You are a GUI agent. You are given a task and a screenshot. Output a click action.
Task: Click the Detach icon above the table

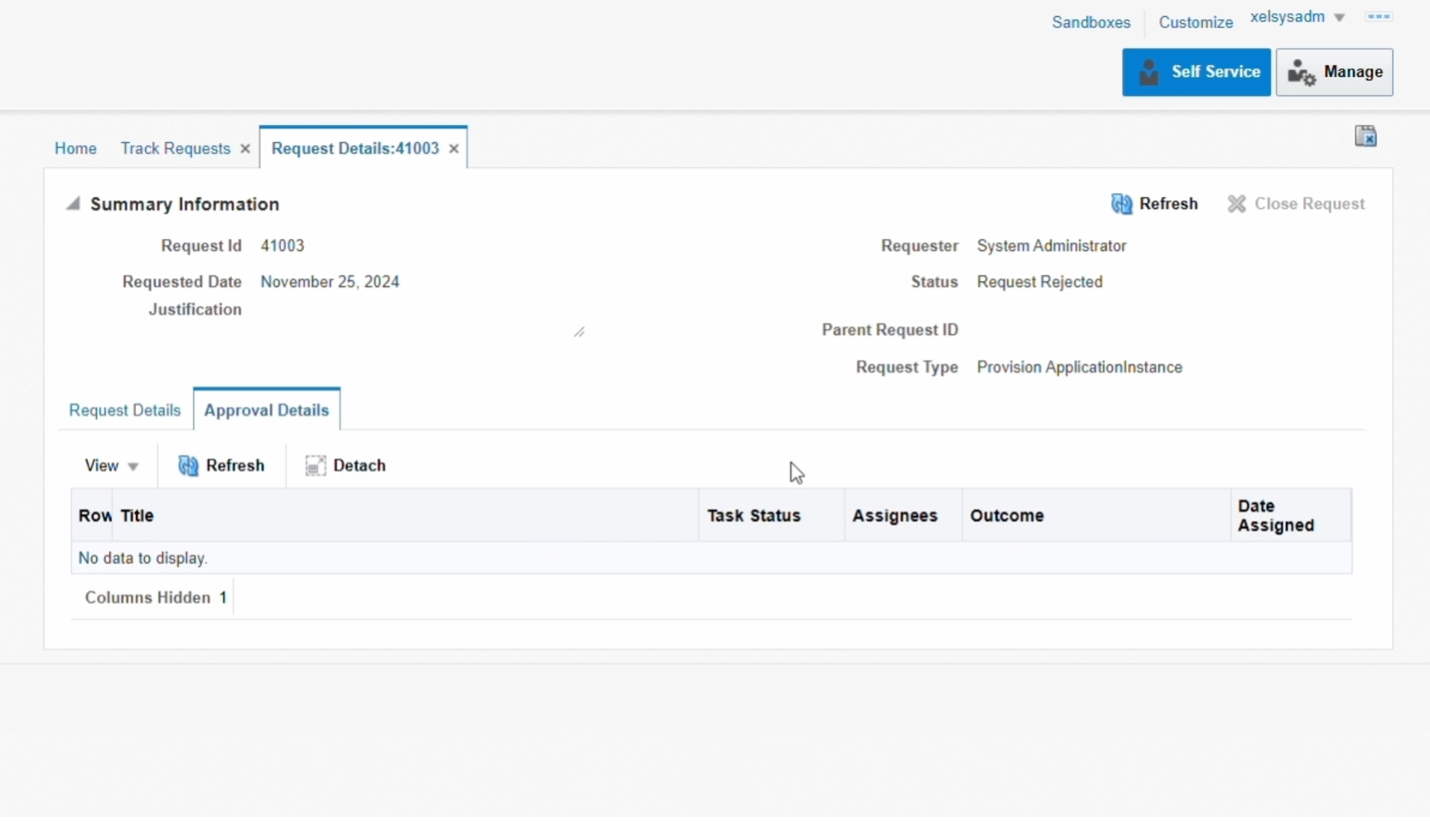(x=315, y=465)
